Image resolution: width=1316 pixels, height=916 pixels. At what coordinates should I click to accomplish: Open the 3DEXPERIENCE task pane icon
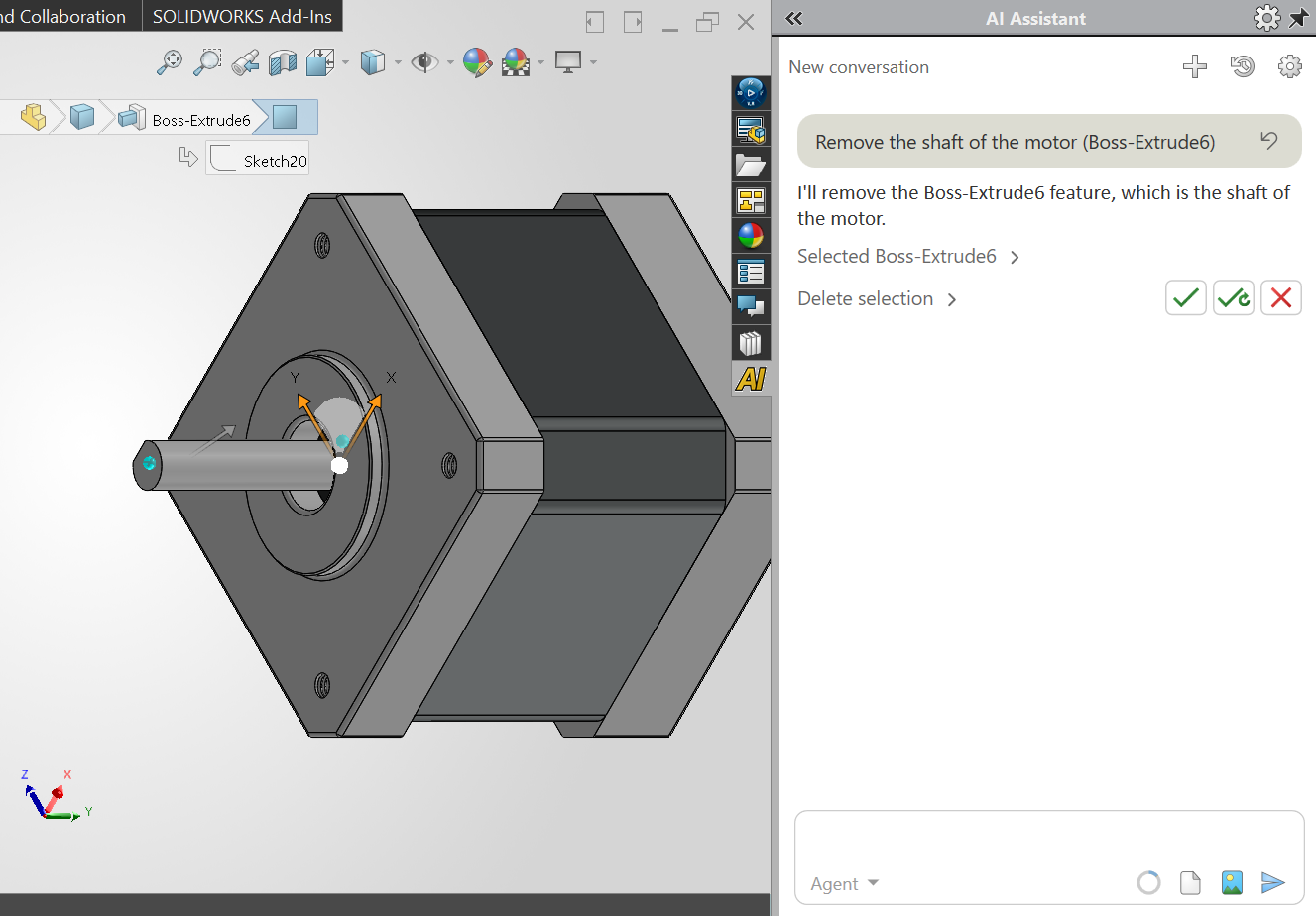pos(751,93)
